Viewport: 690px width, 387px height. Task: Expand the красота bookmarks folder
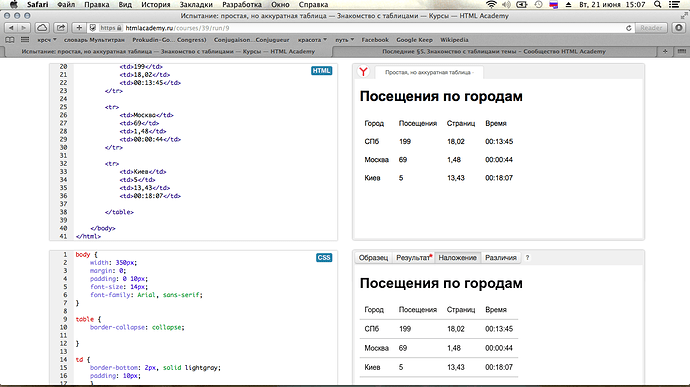pos(312,40)
